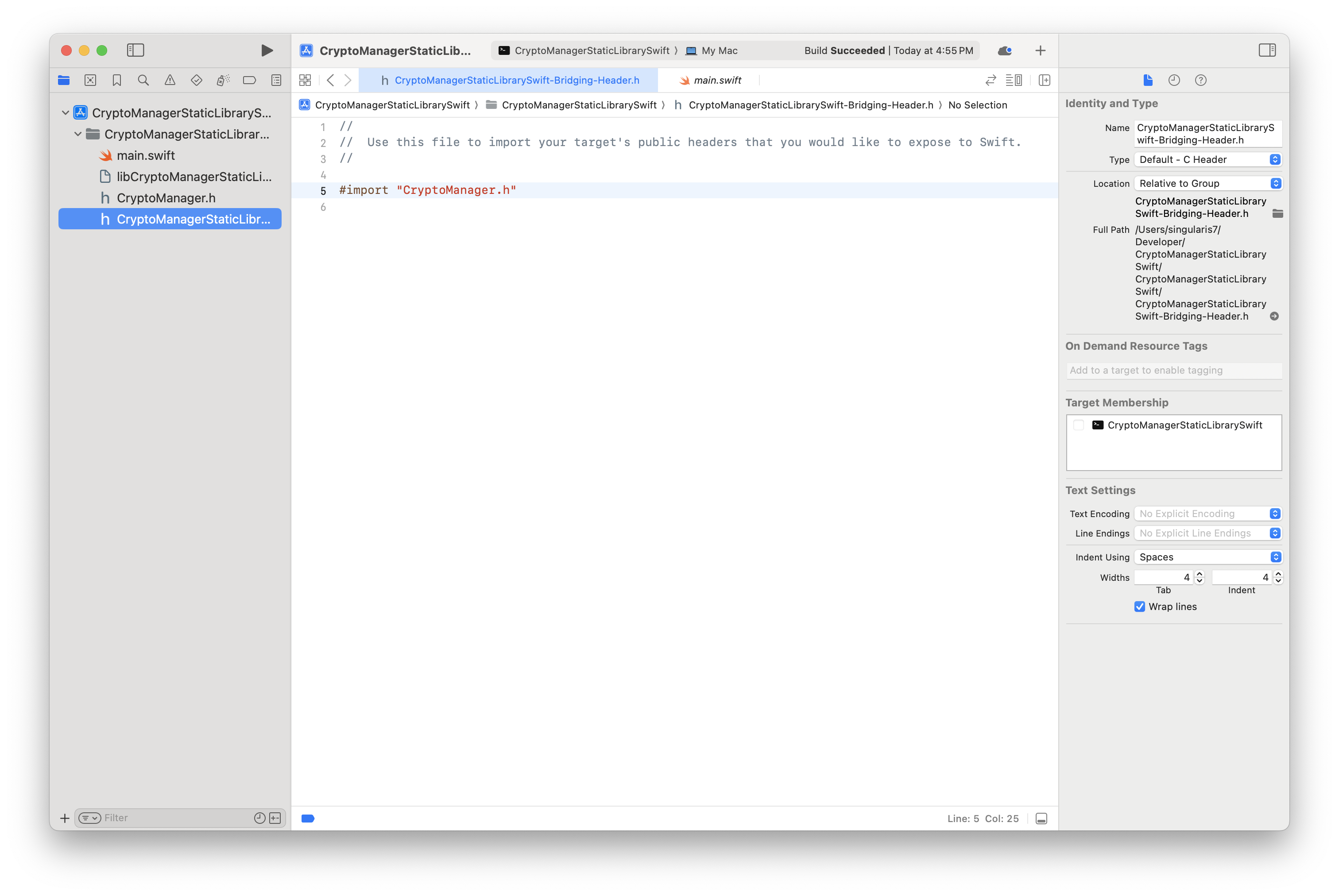Open Indent Using Spaces dropdown
Viewport: 1339px width, 896px height.
pos(1208,557)
